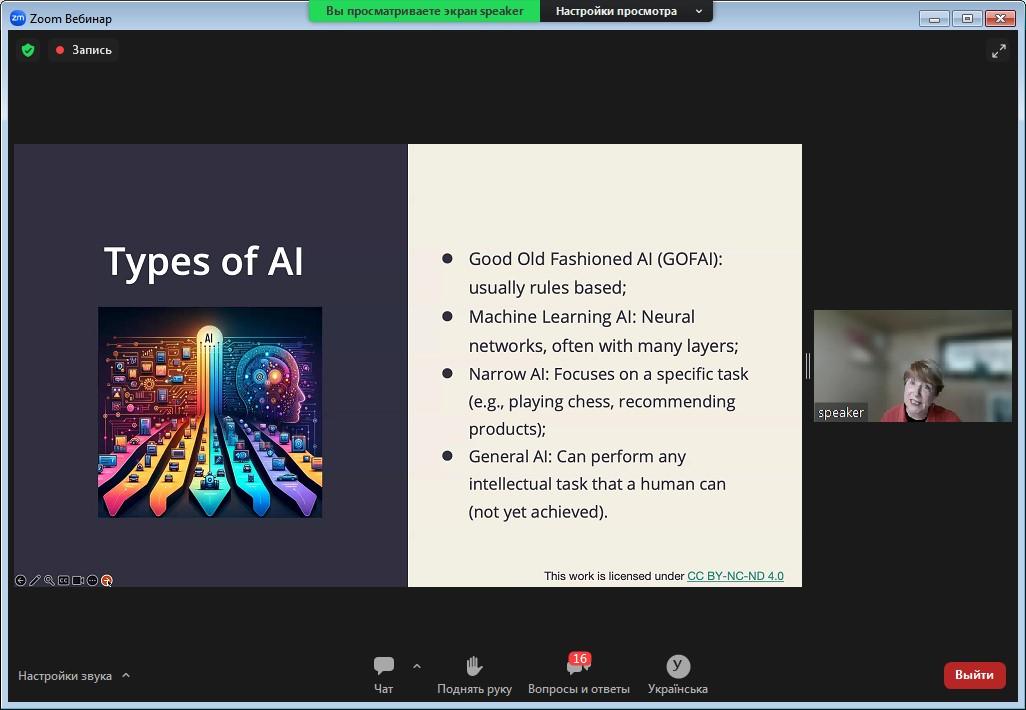The width and height of the screenshot is (1026, 710).
Task: Click the Настройки звука audio settings label
Action: (65, 676)
